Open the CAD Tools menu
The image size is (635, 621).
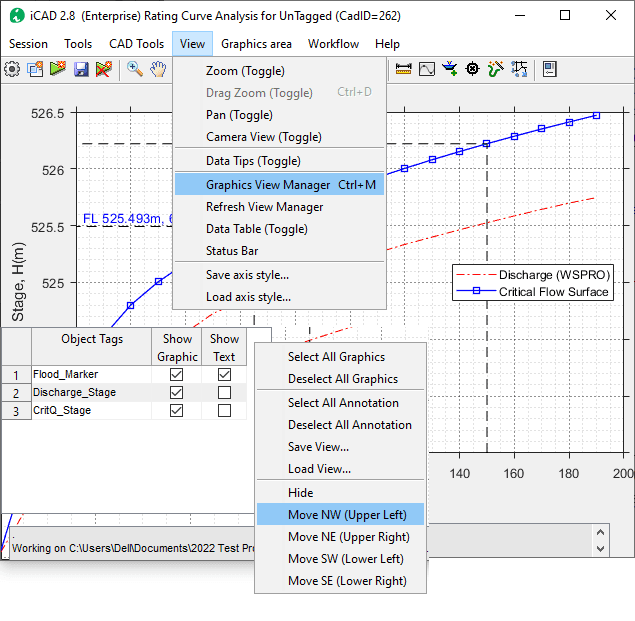click(x=136, y=44)
